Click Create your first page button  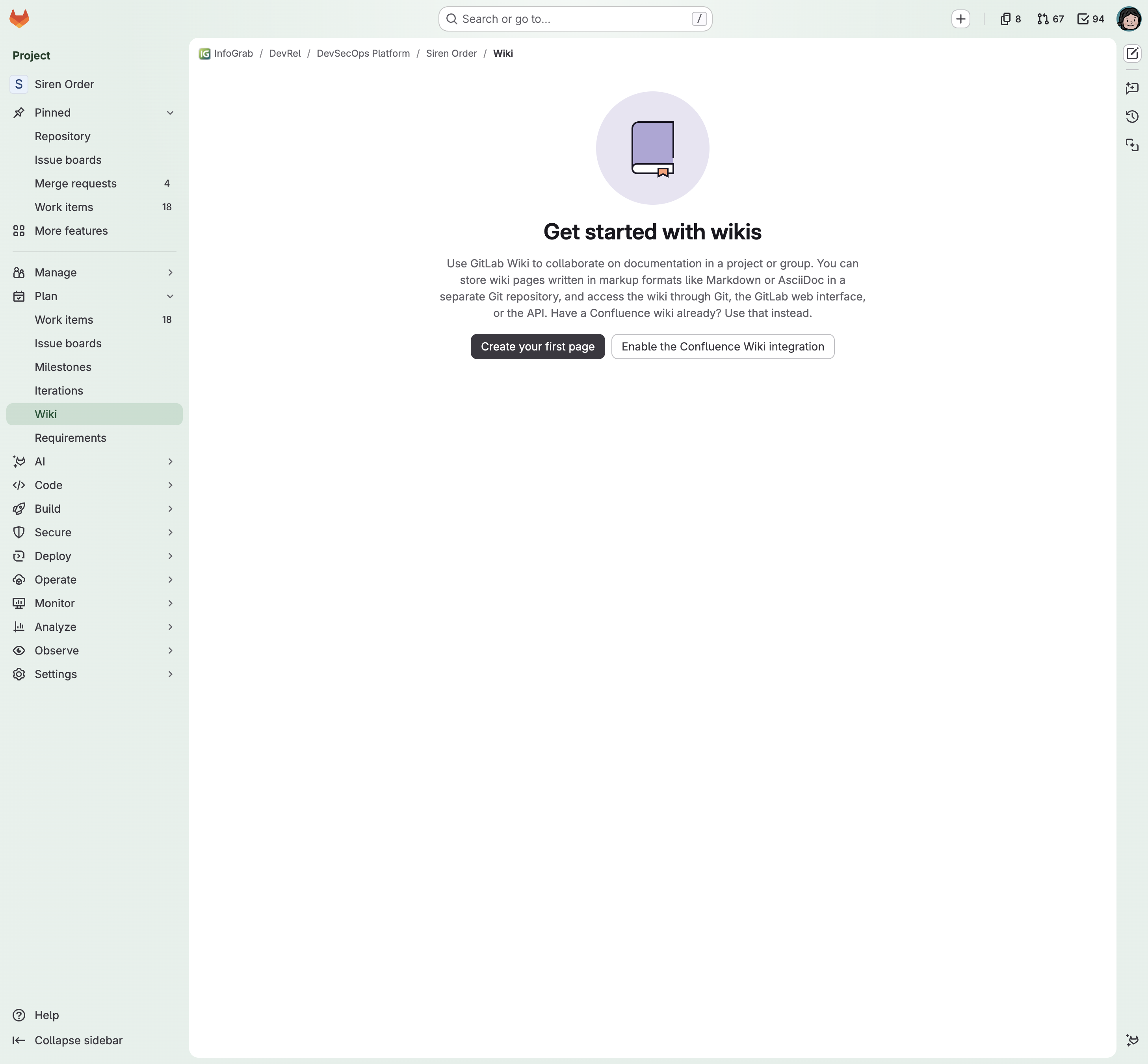[x=537, y=347]
